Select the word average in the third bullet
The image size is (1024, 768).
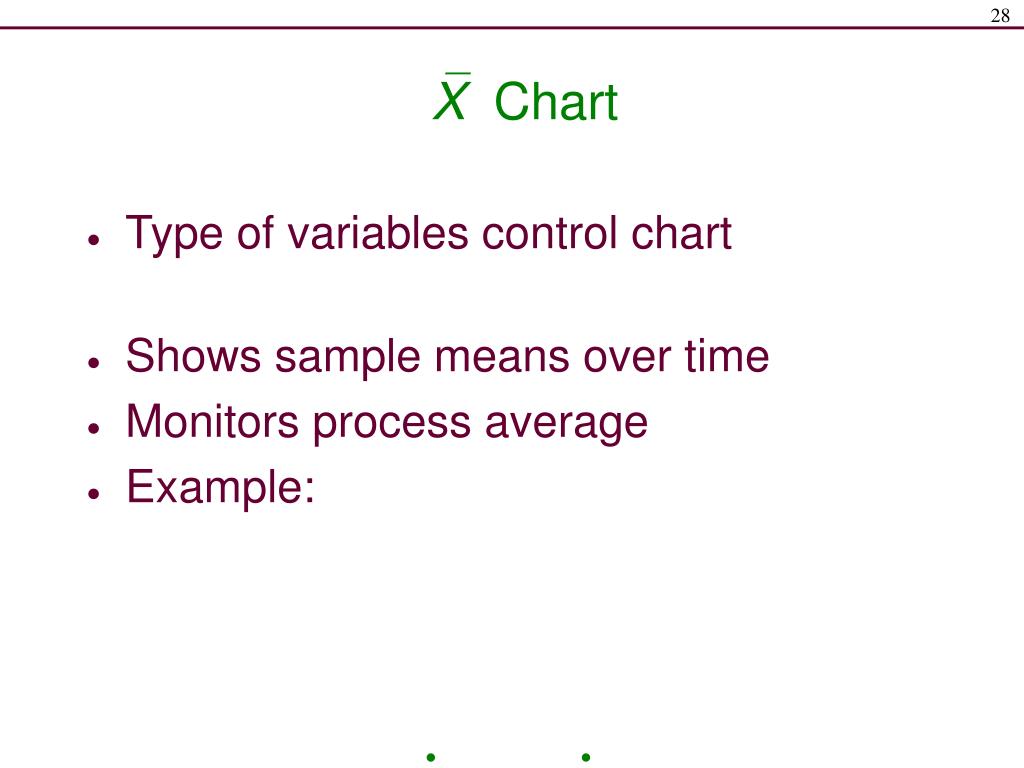566,426
